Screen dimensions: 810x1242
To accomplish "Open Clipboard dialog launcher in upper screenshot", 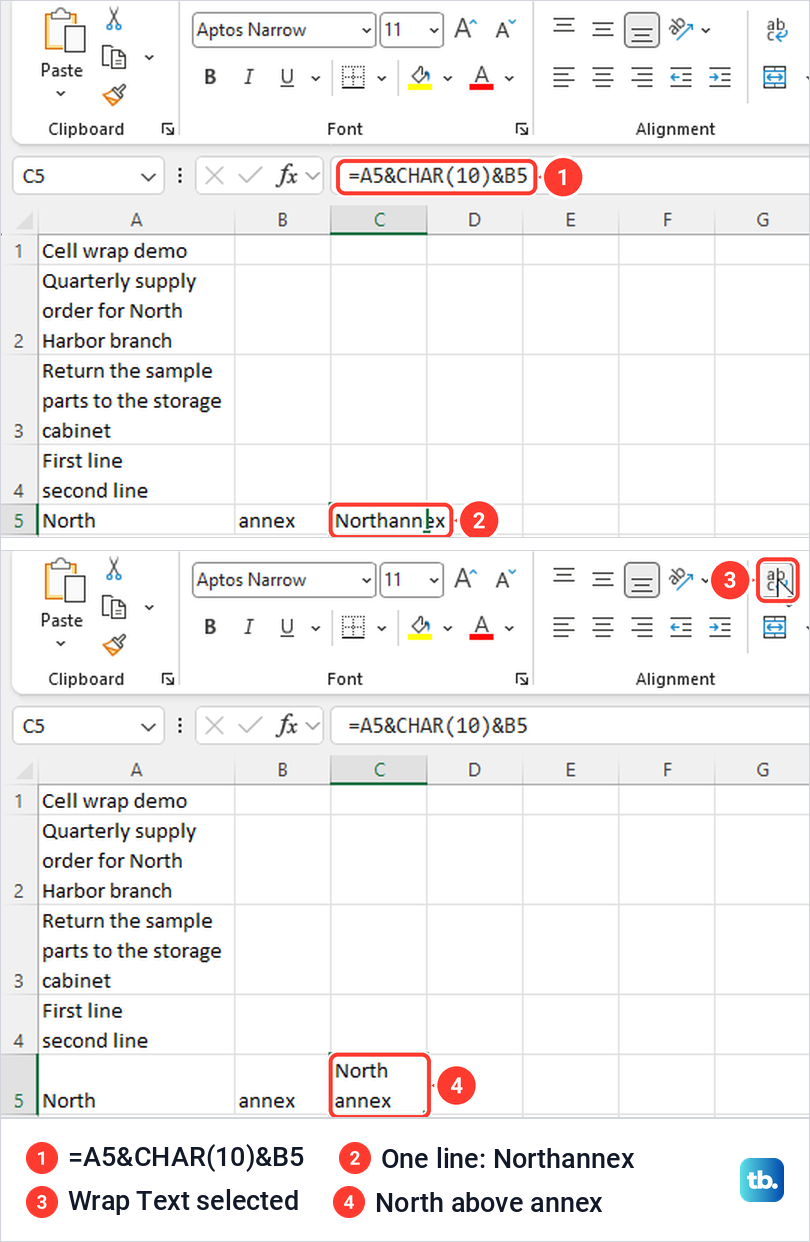I will (167, 129).
